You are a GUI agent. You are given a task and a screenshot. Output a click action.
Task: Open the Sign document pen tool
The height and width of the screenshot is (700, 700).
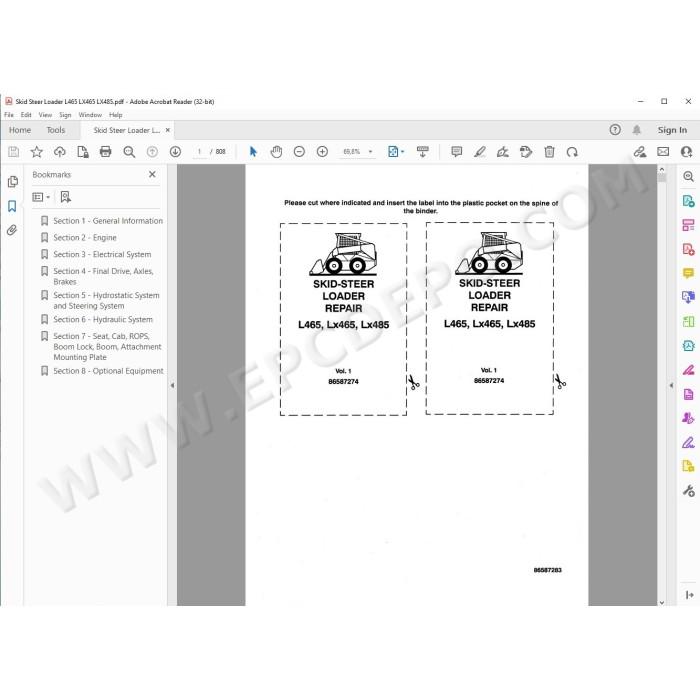tap(503, 152)
